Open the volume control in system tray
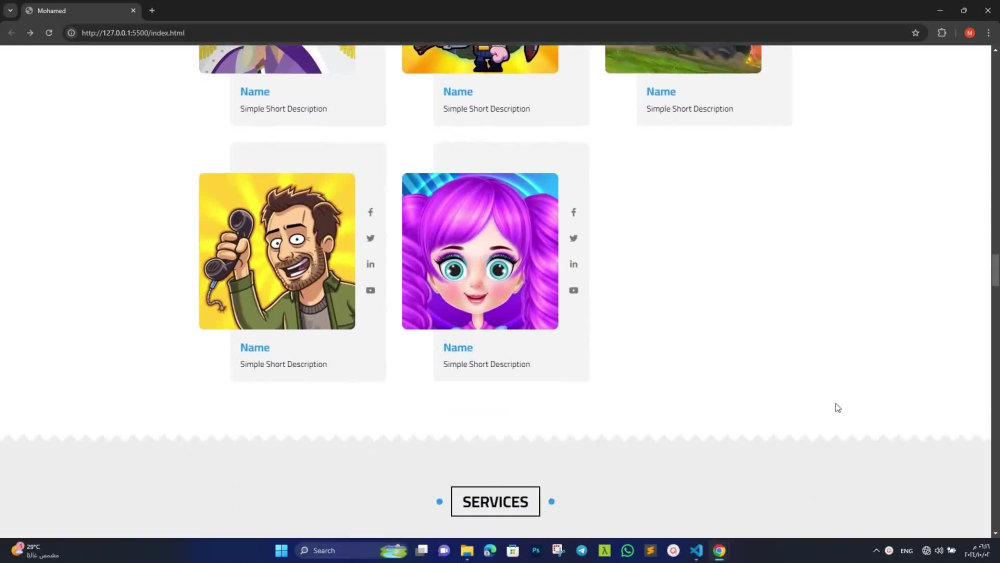This screenshot has width=1000, height=563. [x=939, y=550]
